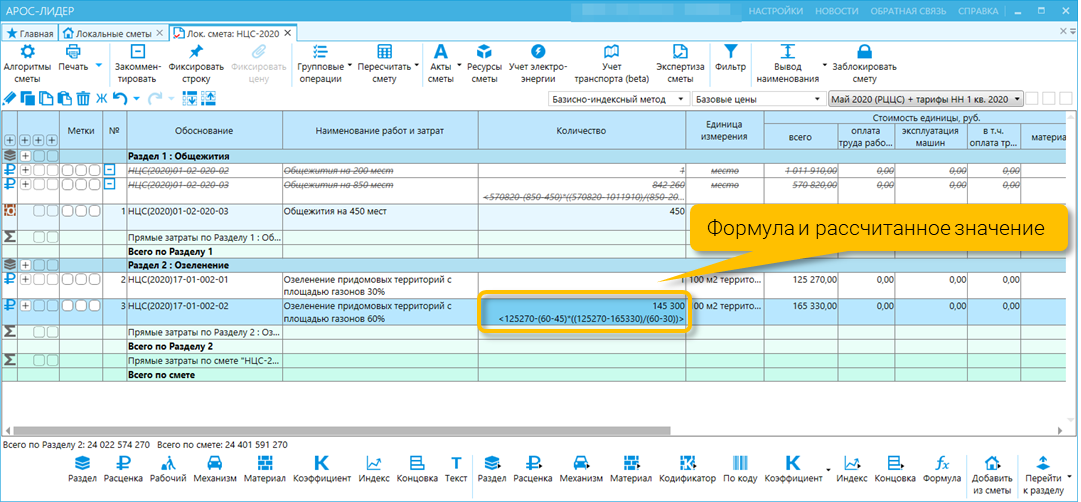Open НОВОСТИ menu
The width and height of the screenshot is (1081, 502).
[x=836, y=11]
